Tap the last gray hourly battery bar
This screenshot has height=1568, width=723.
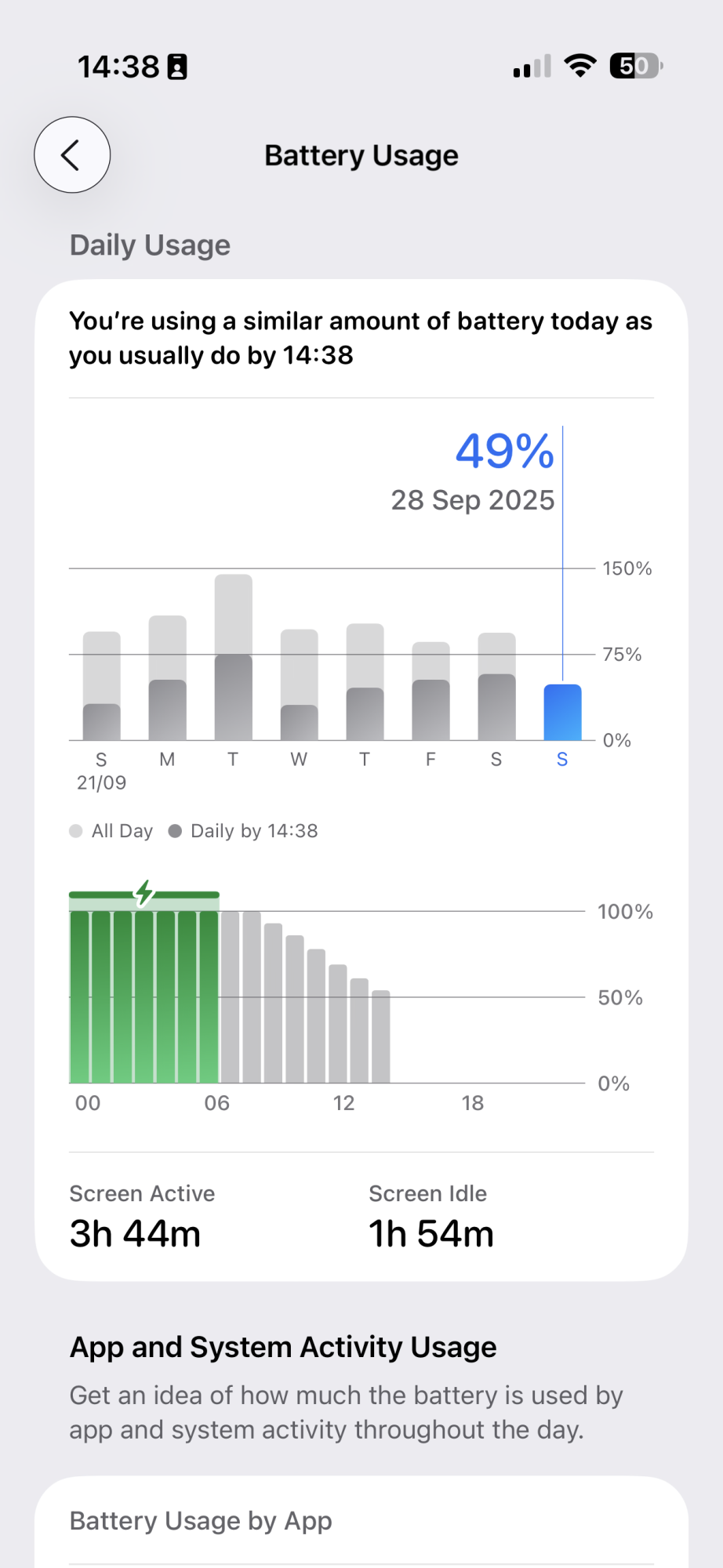click(381, 1036)
